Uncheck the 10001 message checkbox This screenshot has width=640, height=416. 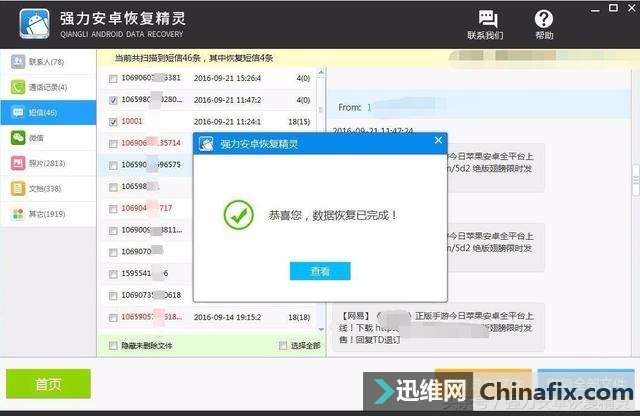(113, 122)
